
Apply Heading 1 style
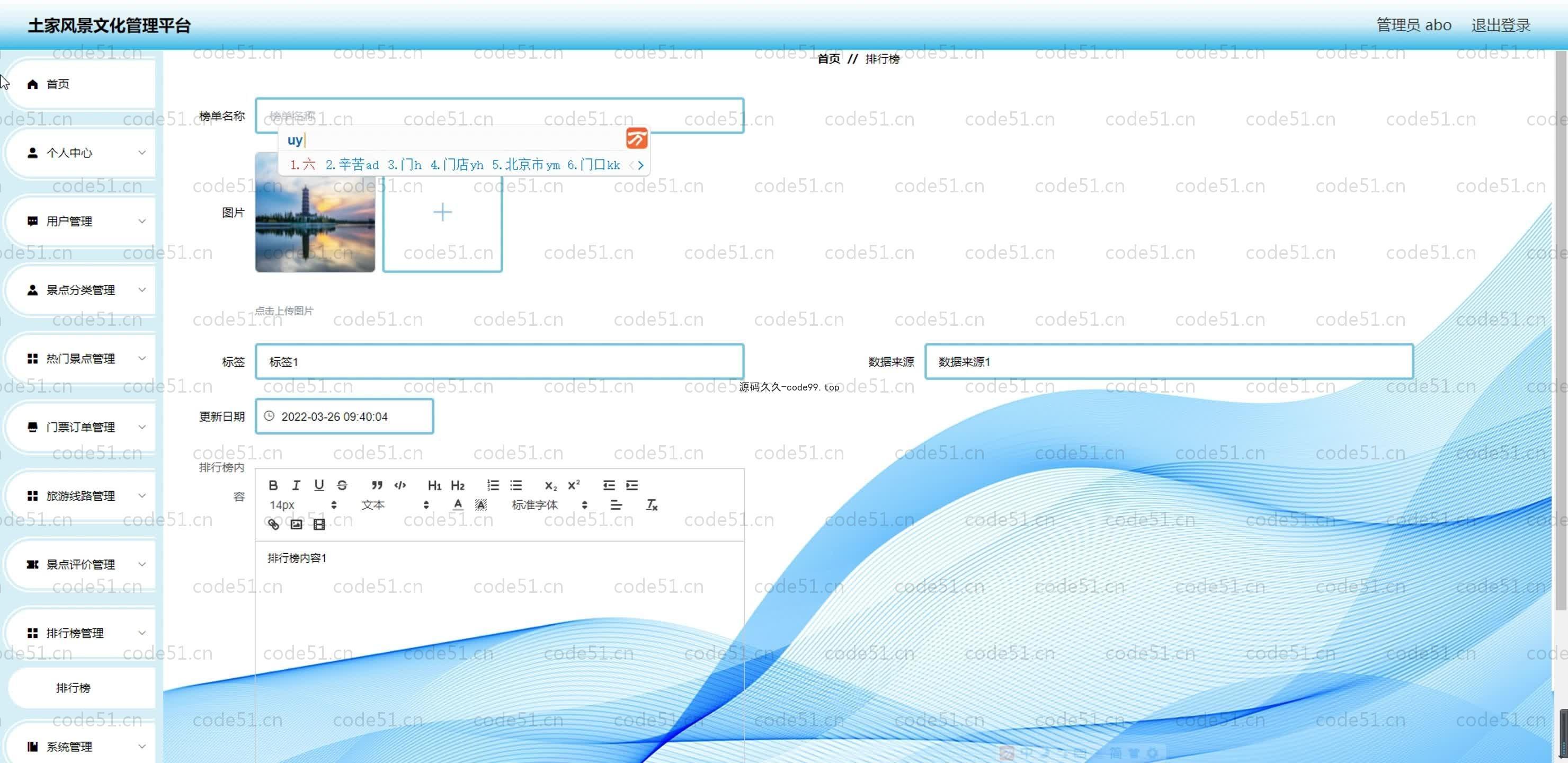[x=434, y=485]
